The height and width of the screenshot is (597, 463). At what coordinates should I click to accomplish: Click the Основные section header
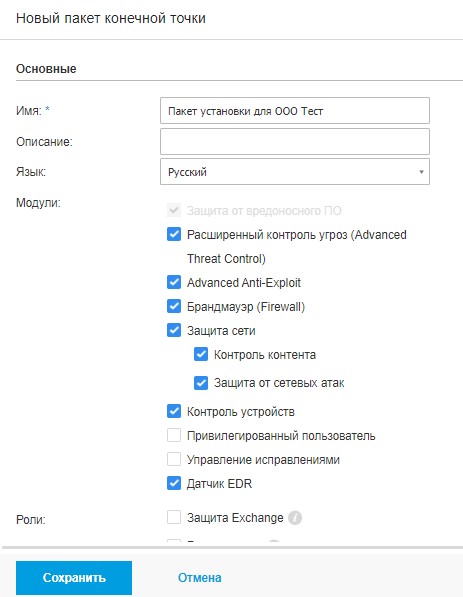pos(46,69)
